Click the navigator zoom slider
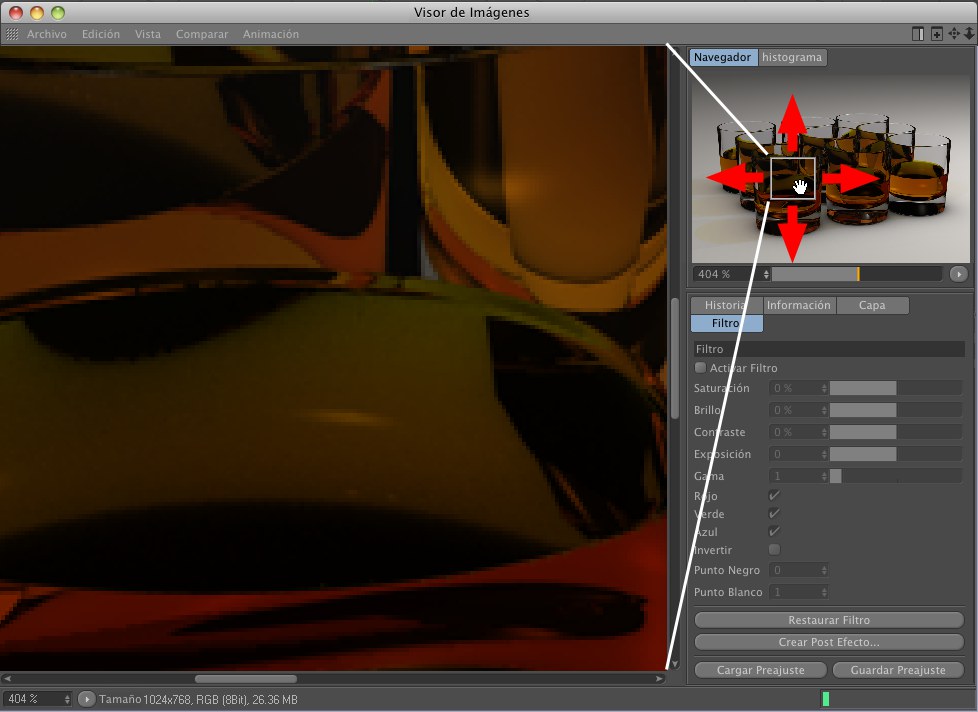This screenshot has width=978, height=712. pyautogui.click(x=856, y=274)
